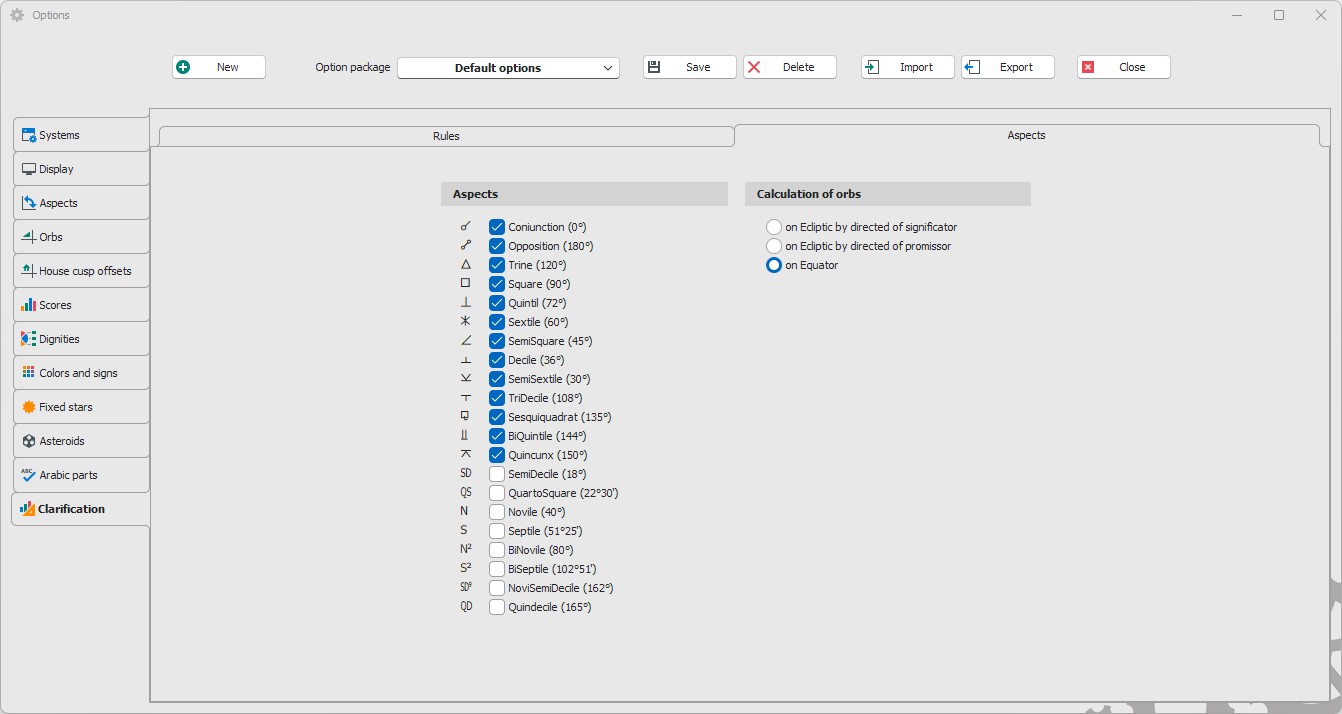Click the Fixed stars sun icon
The height and width of the screenshot is (714, 1342).
pyautogui.click(x=29, y=407)
